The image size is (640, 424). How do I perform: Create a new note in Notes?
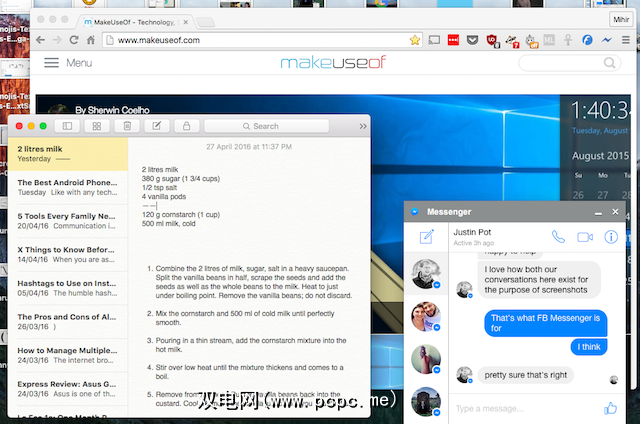[156, 126]
